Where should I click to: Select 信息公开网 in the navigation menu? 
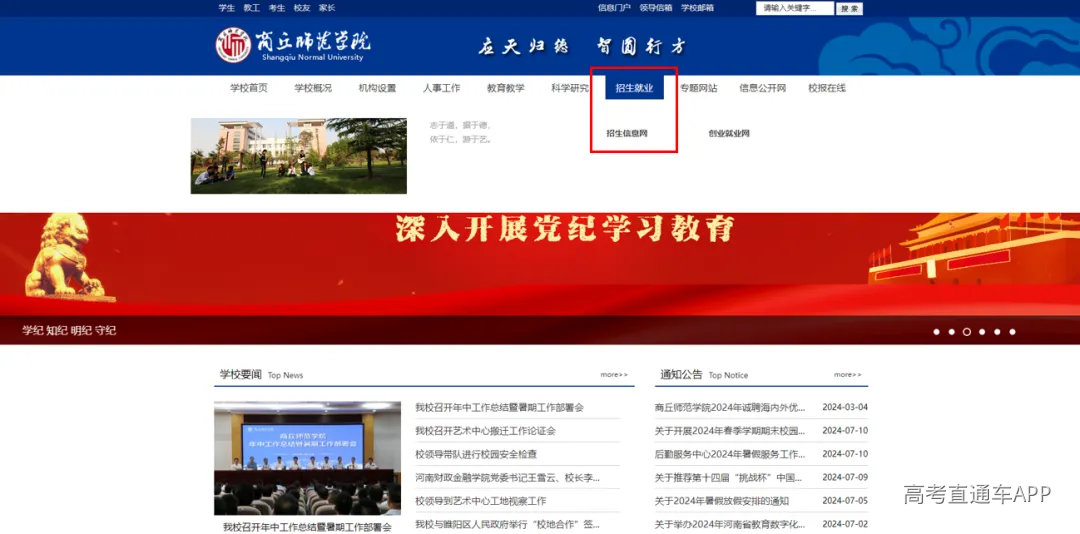click(x=762, y=88)
